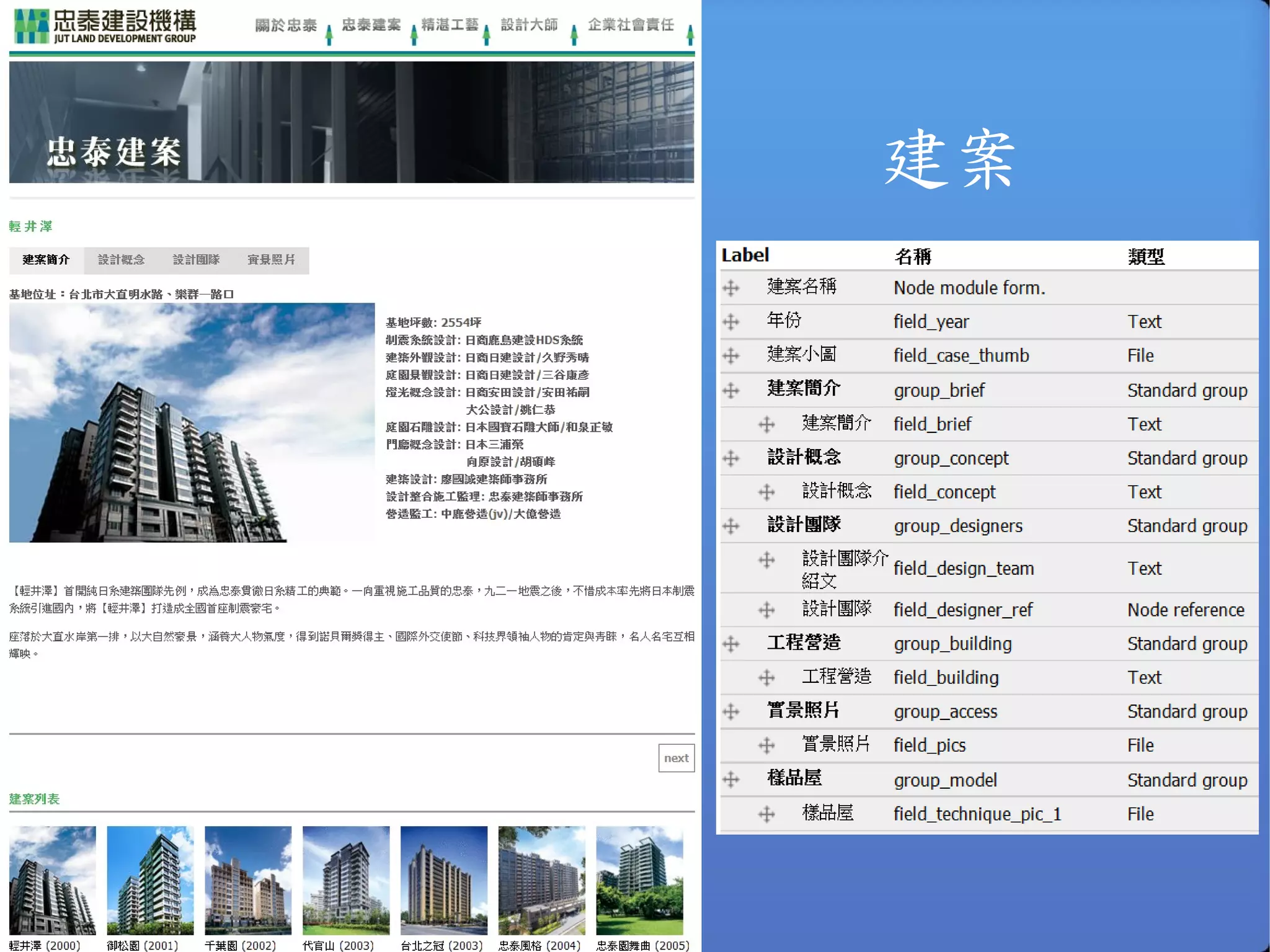Select the field_case_thumb name cell
The image size is (1270, 952).
(x=961, y=355)
